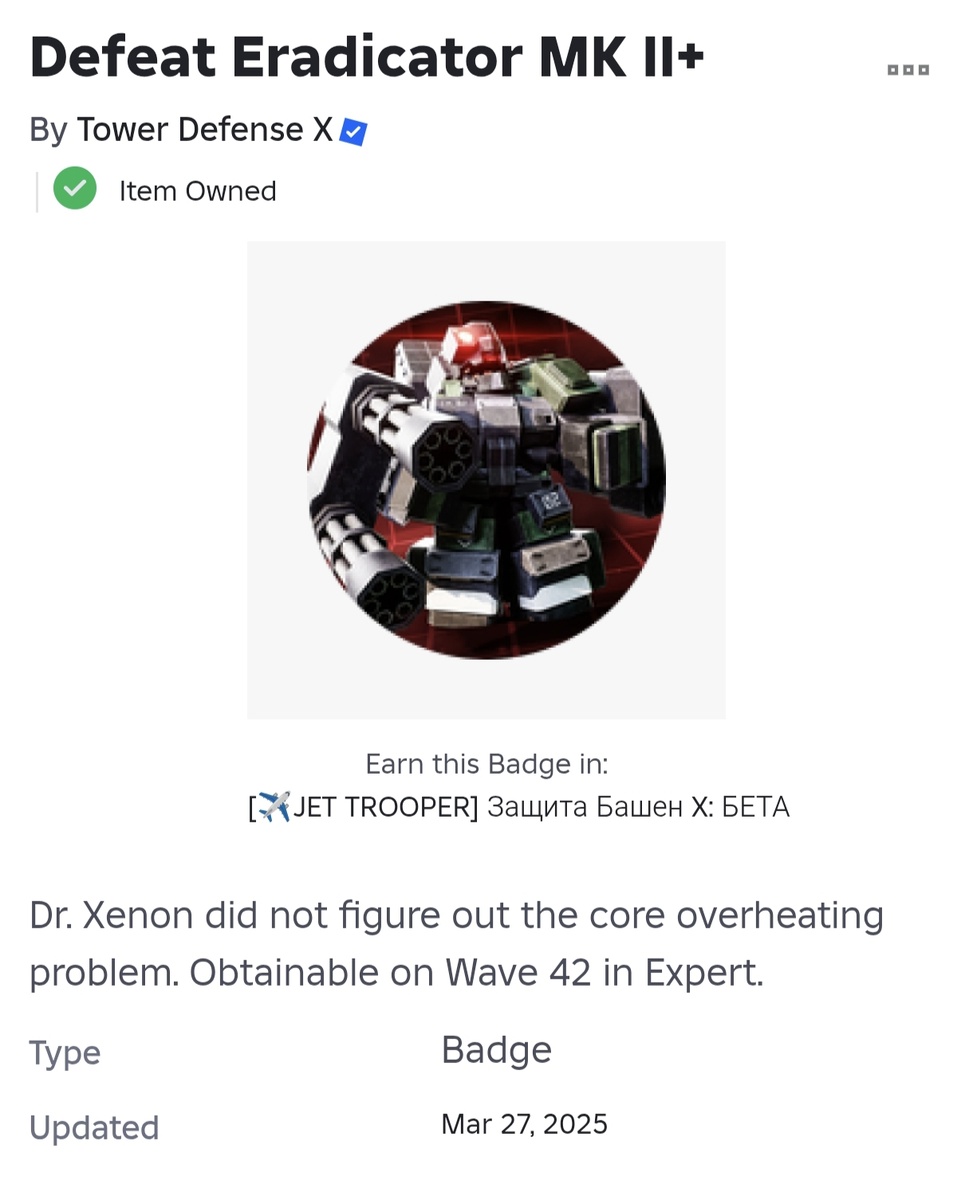Click the Dr. Xenon description text

click(x=456, y=944)
